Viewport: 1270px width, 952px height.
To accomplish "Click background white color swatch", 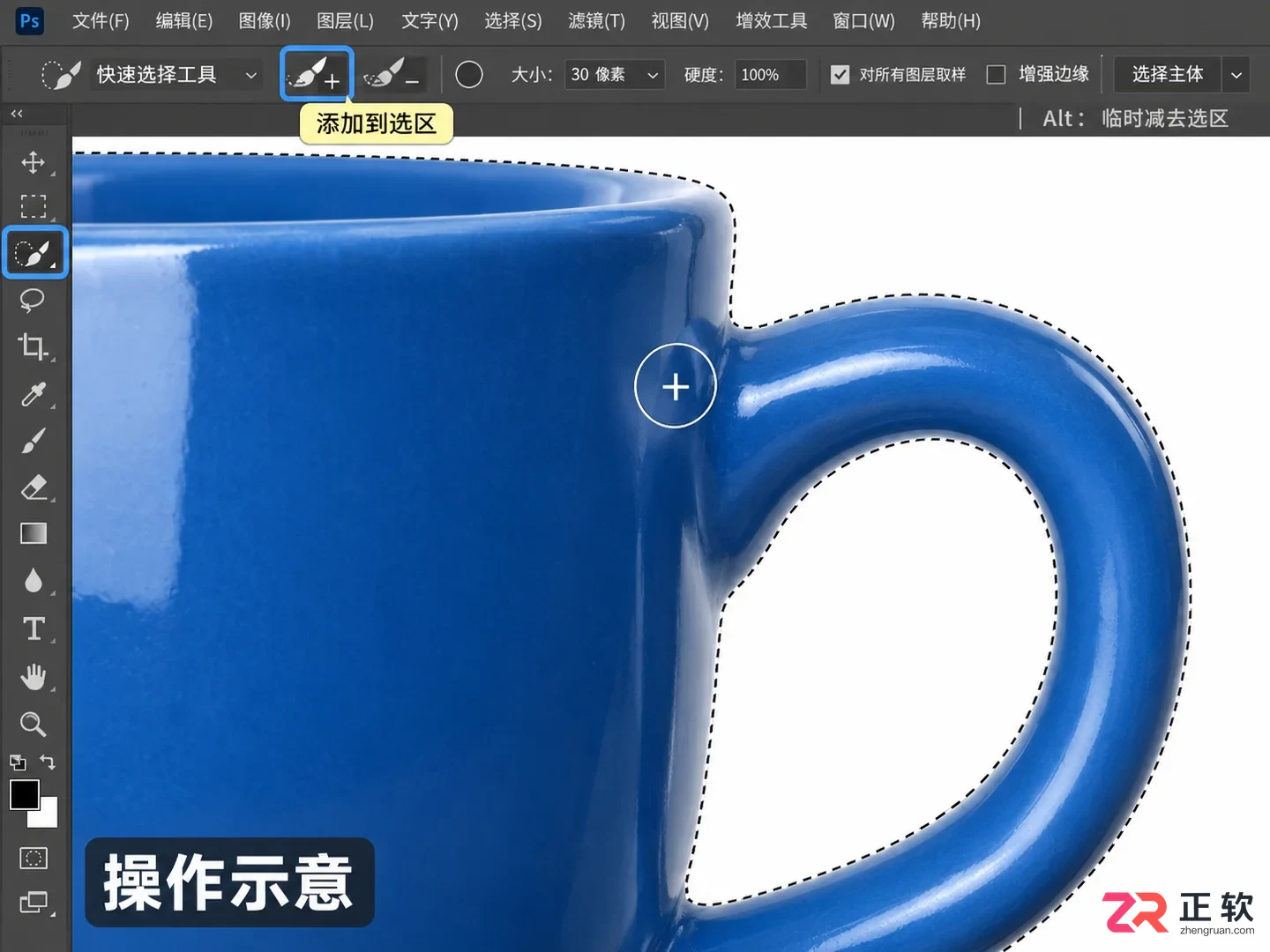I will click(x=46, y=815).
